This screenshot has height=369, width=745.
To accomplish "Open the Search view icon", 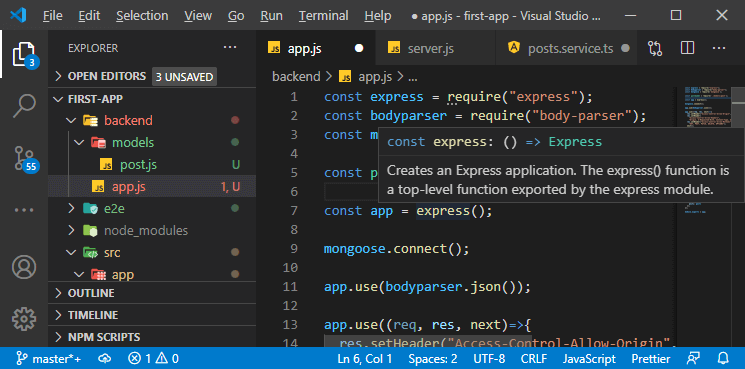I will tap(24, 105).
